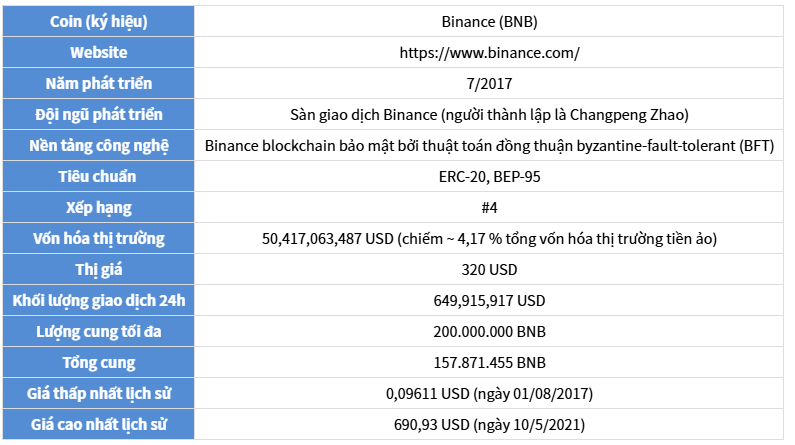Click the "Năm phát triển" label cell

click(99, 84)
